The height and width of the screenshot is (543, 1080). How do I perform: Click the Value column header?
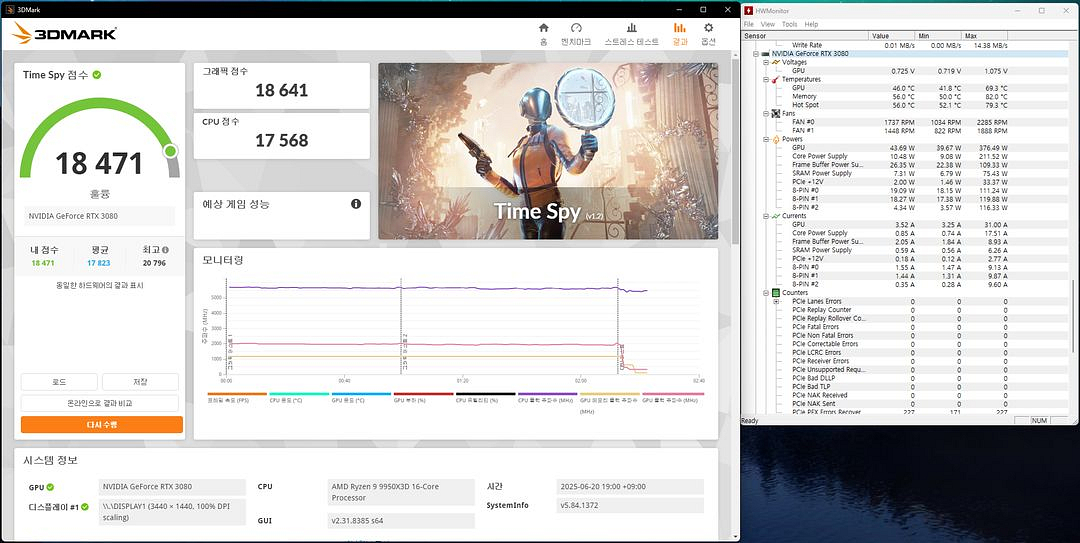coord(892,36)
